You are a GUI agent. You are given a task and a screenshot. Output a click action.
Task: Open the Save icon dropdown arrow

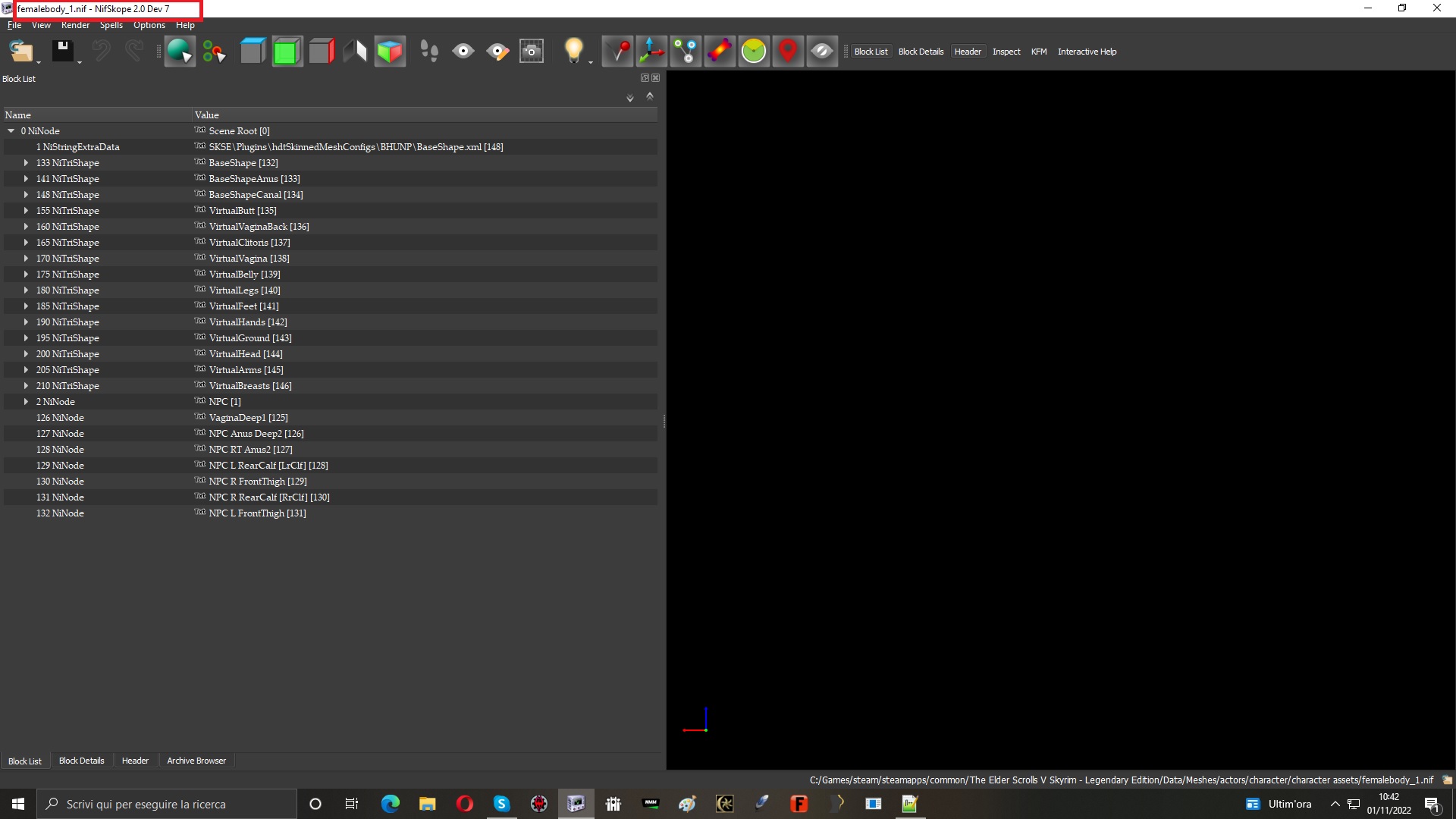click(x=80, y=62)
